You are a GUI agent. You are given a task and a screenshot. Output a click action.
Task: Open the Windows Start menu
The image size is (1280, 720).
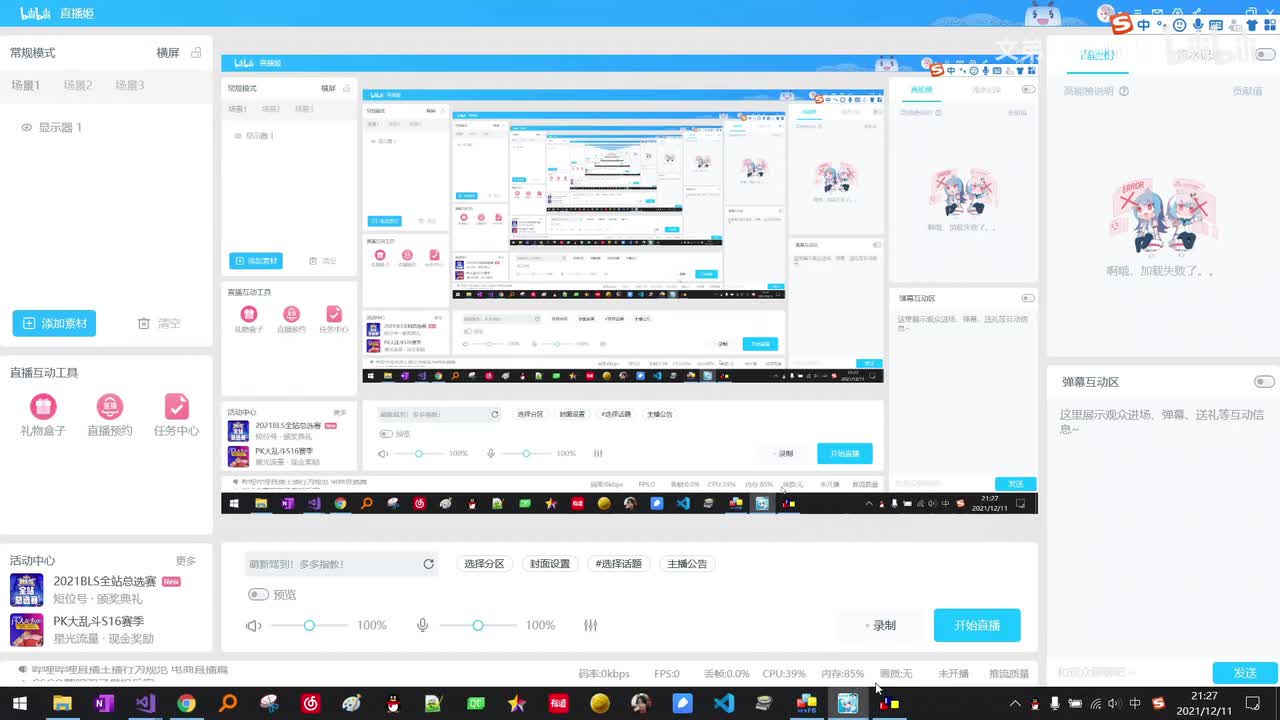click(19, 703)
